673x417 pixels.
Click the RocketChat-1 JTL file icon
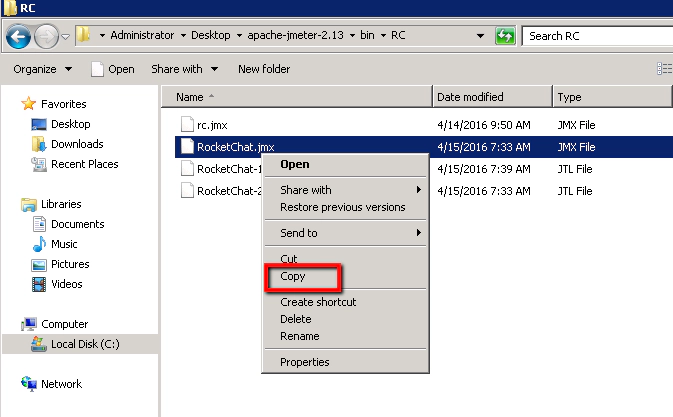187,168
